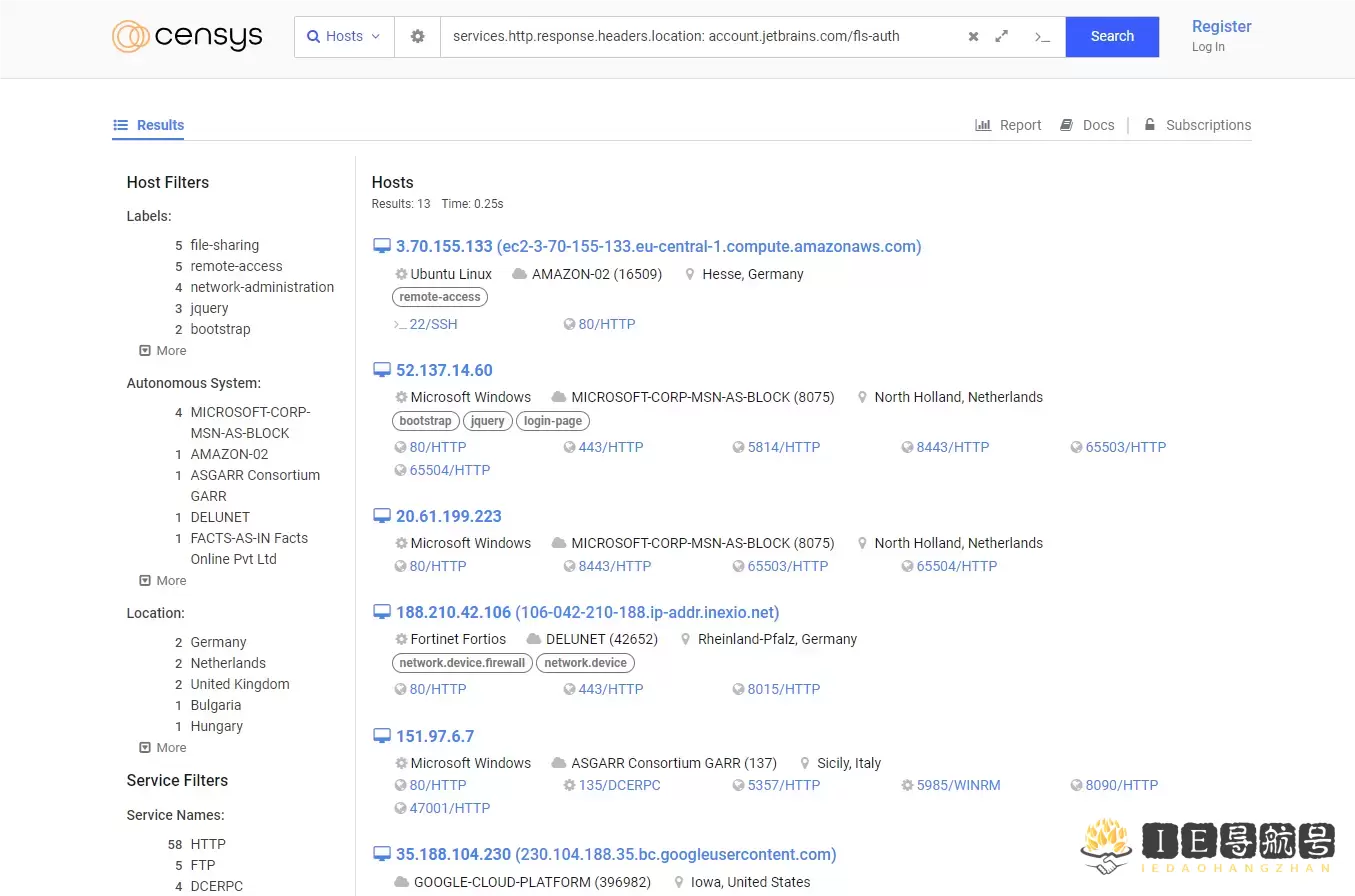This screenshot has width=1355, height=896.
Task: Filter by MICROSOFT-CORP-MSN-AS-BLOCK autonomous system
Action: coord(251,423)
